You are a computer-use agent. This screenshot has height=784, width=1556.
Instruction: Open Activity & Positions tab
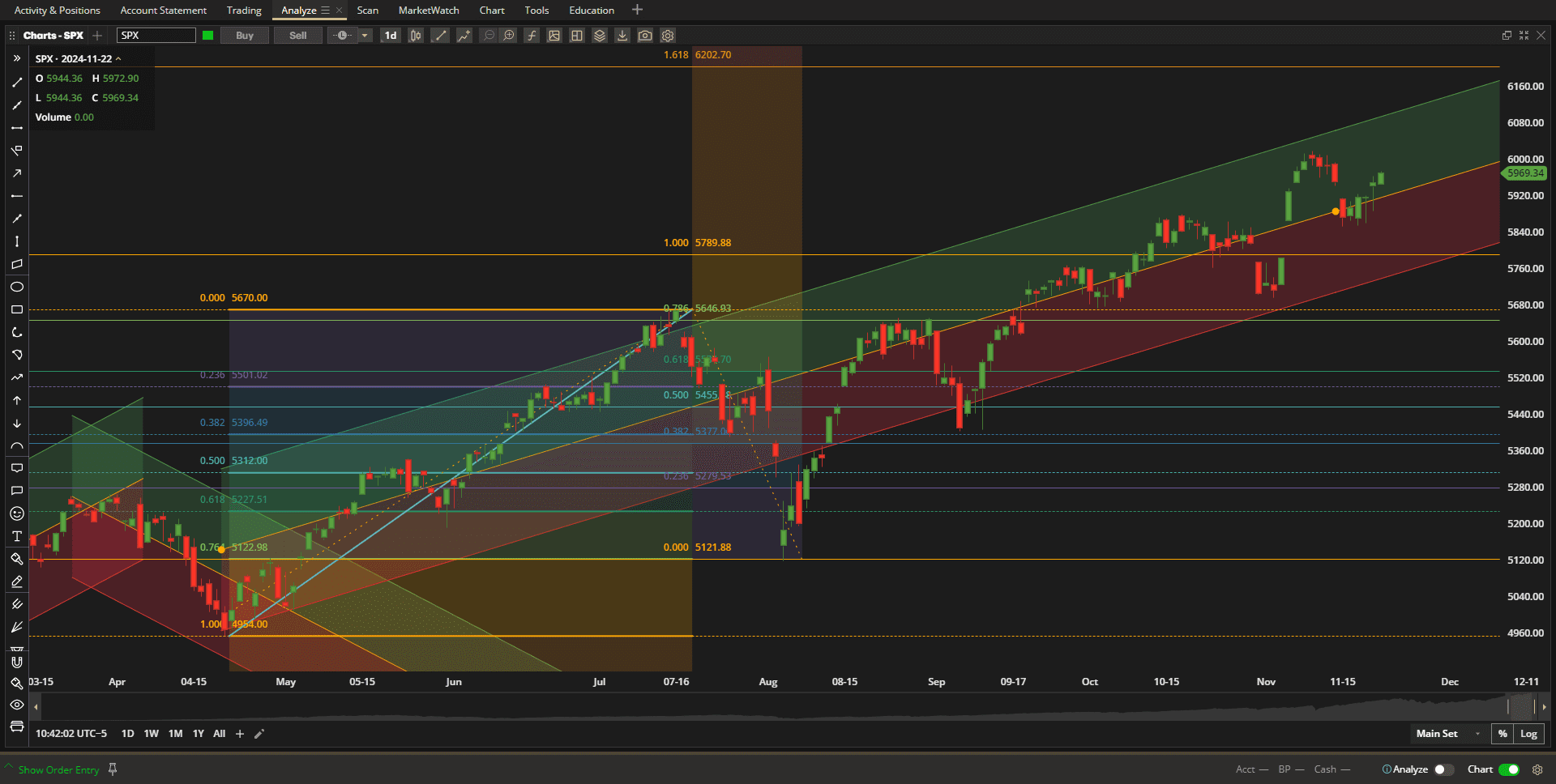point(58,11)
